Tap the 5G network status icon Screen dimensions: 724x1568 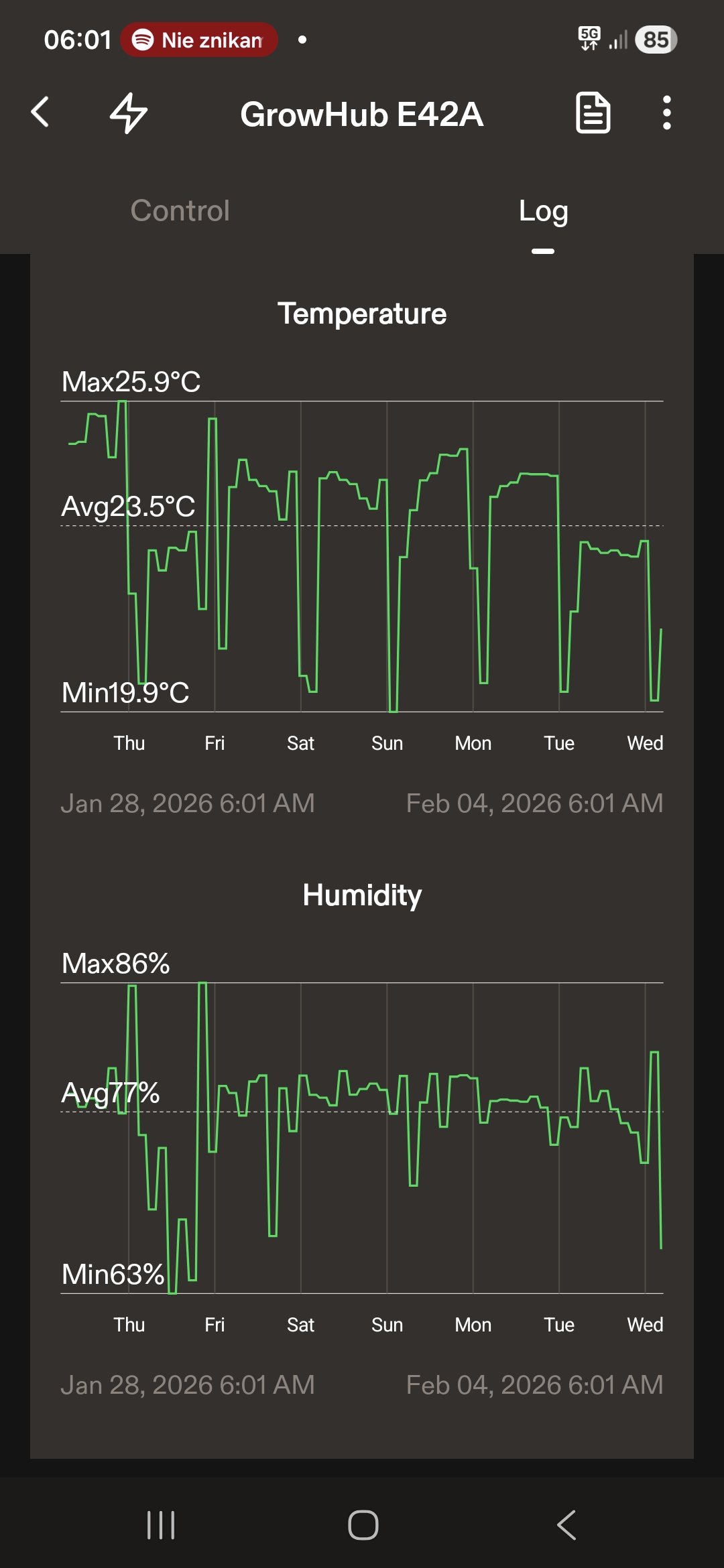pyautogui.click(x=589, y=39)
